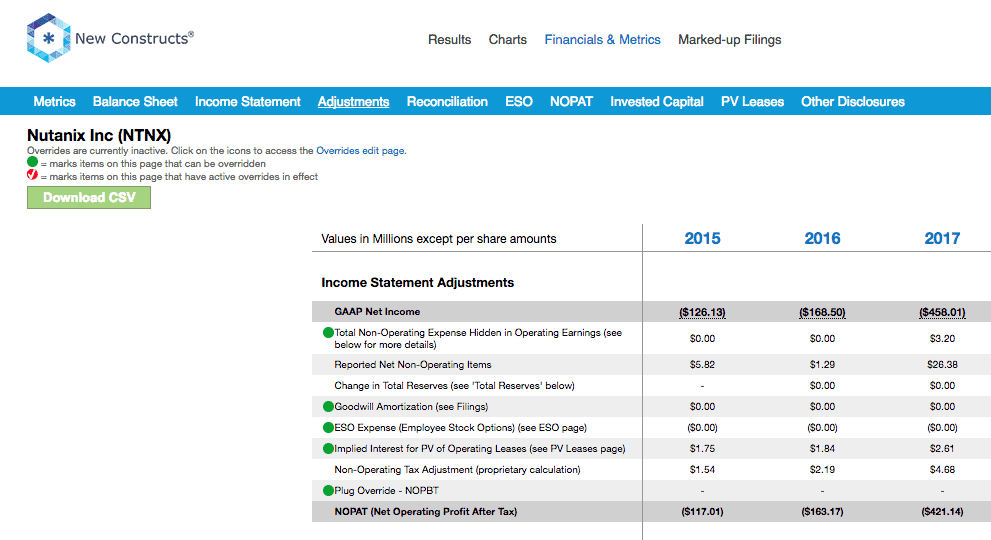
Task: Open Marked-up Filings
Action: click(729, 40)
